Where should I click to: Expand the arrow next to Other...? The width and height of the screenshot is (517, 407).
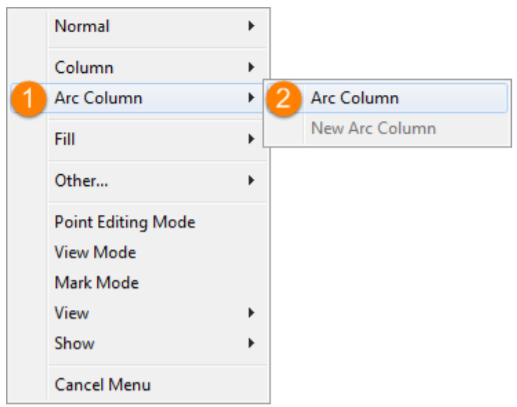251,180
